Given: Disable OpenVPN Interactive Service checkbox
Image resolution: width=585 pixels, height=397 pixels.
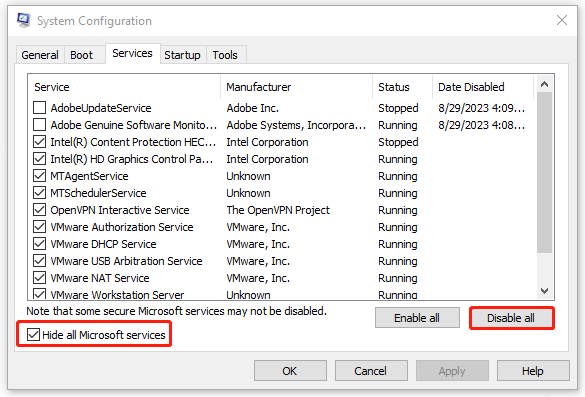Looking at the screenshot, I should tap(40, 210).
